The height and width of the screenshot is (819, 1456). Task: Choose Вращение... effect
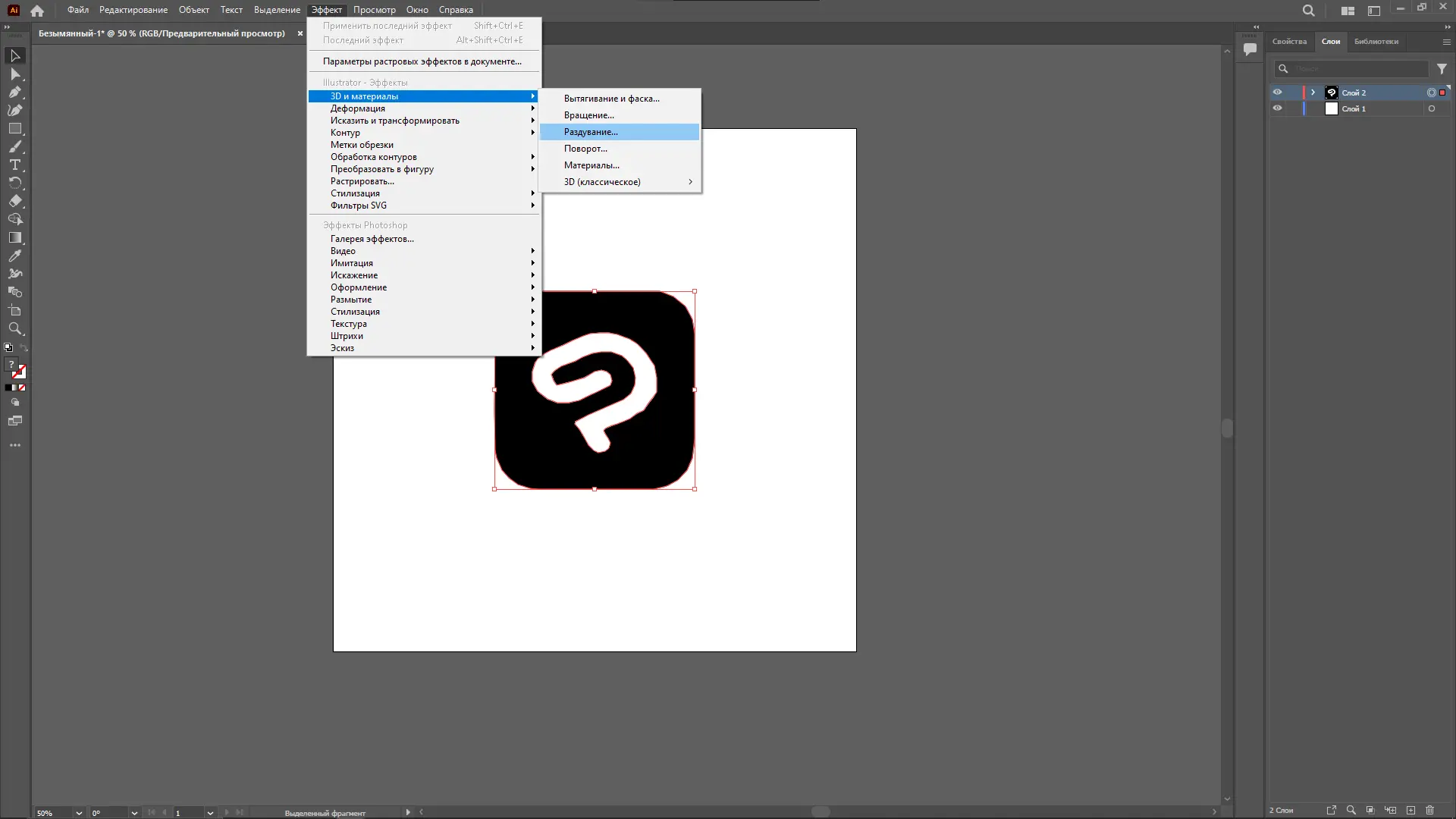click(x=620, y=115)
